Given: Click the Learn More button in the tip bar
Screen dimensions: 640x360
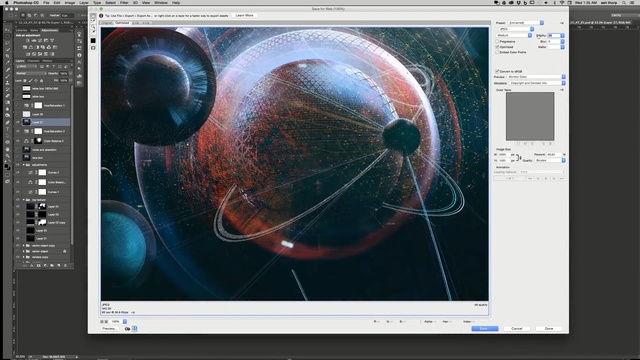Looking at the screenshot, I should (244, 16).
